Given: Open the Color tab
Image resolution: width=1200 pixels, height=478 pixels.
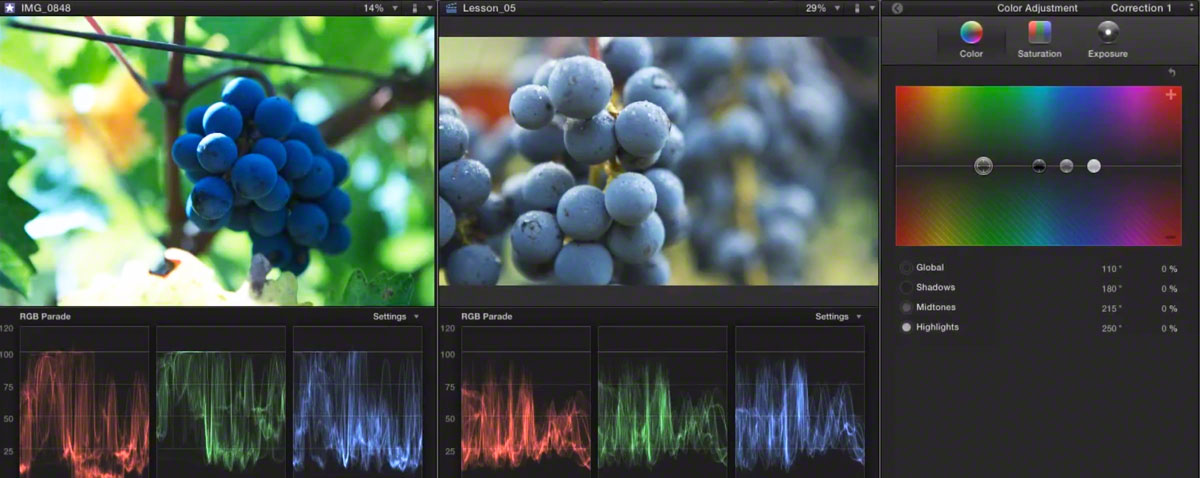Looking at the screenshot, I should pyautogui.click(x=971, y=39).
